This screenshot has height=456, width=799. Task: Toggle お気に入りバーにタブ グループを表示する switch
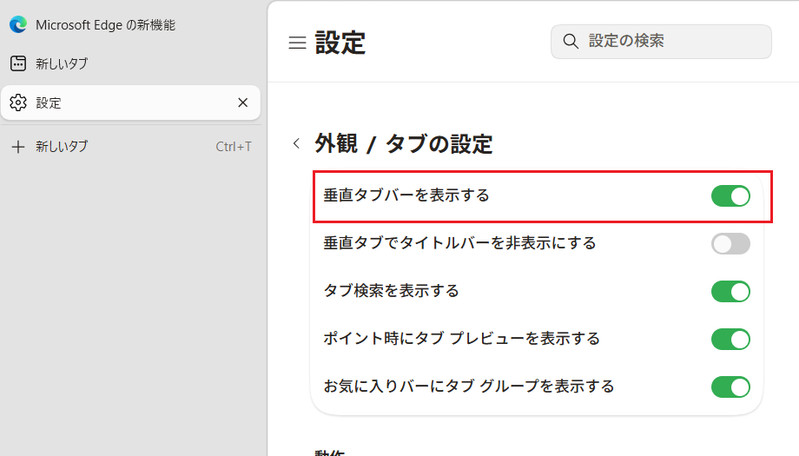point(731,387)
